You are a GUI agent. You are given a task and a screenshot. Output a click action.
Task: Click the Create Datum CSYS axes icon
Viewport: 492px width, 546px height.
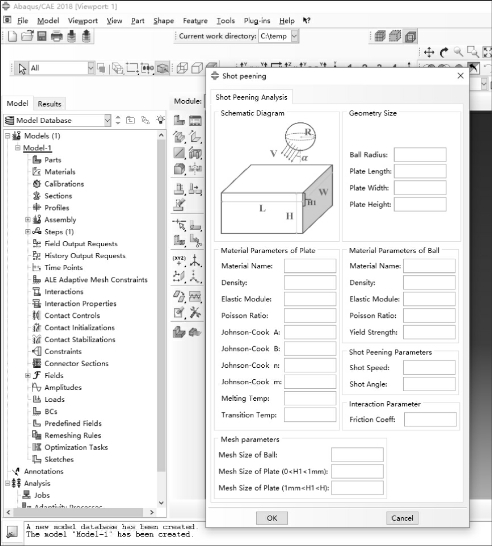coord(195,260)
